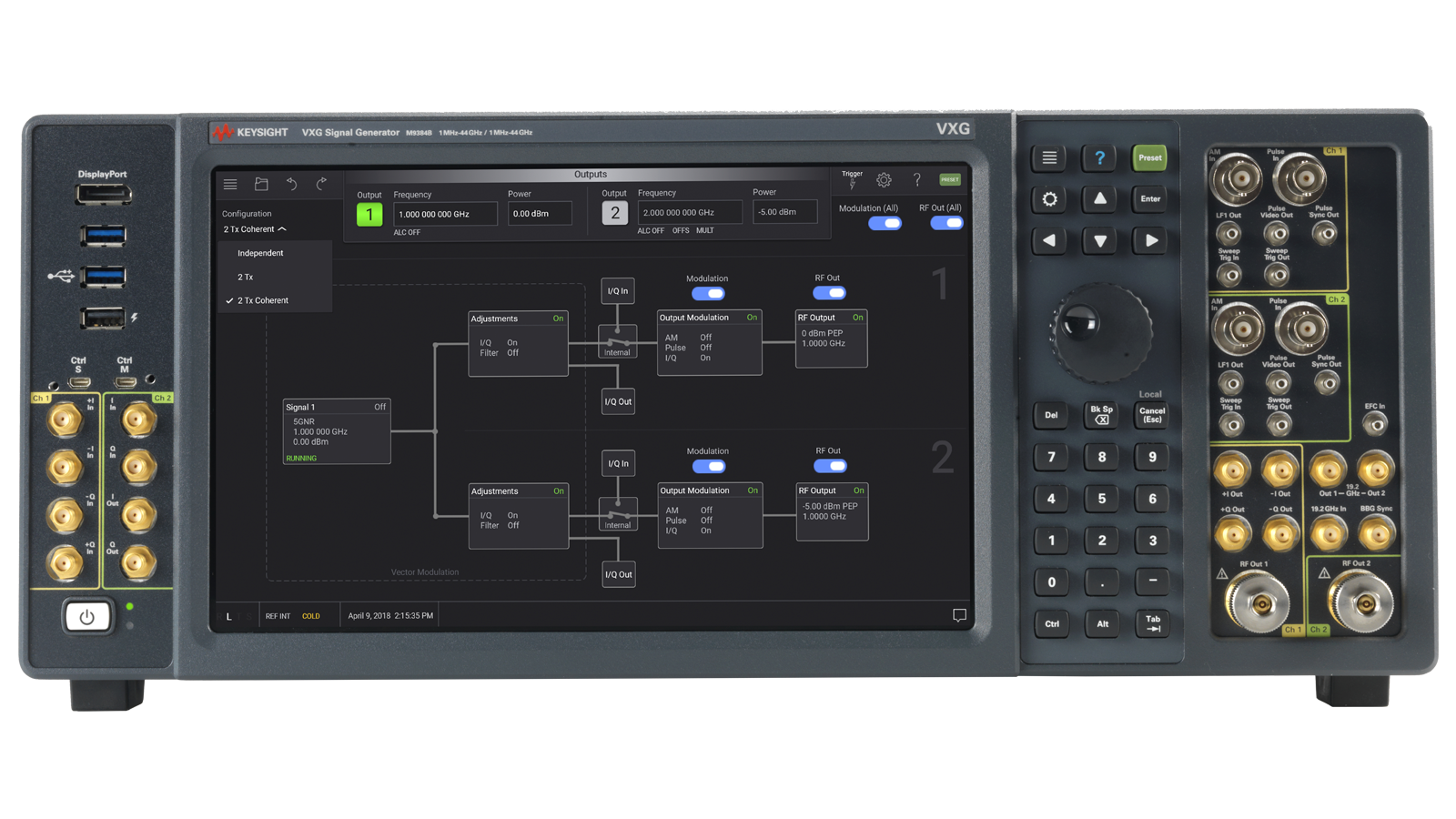Click the folder open icon
Screen dimensions: 1456x819
[x=261, y=185]
